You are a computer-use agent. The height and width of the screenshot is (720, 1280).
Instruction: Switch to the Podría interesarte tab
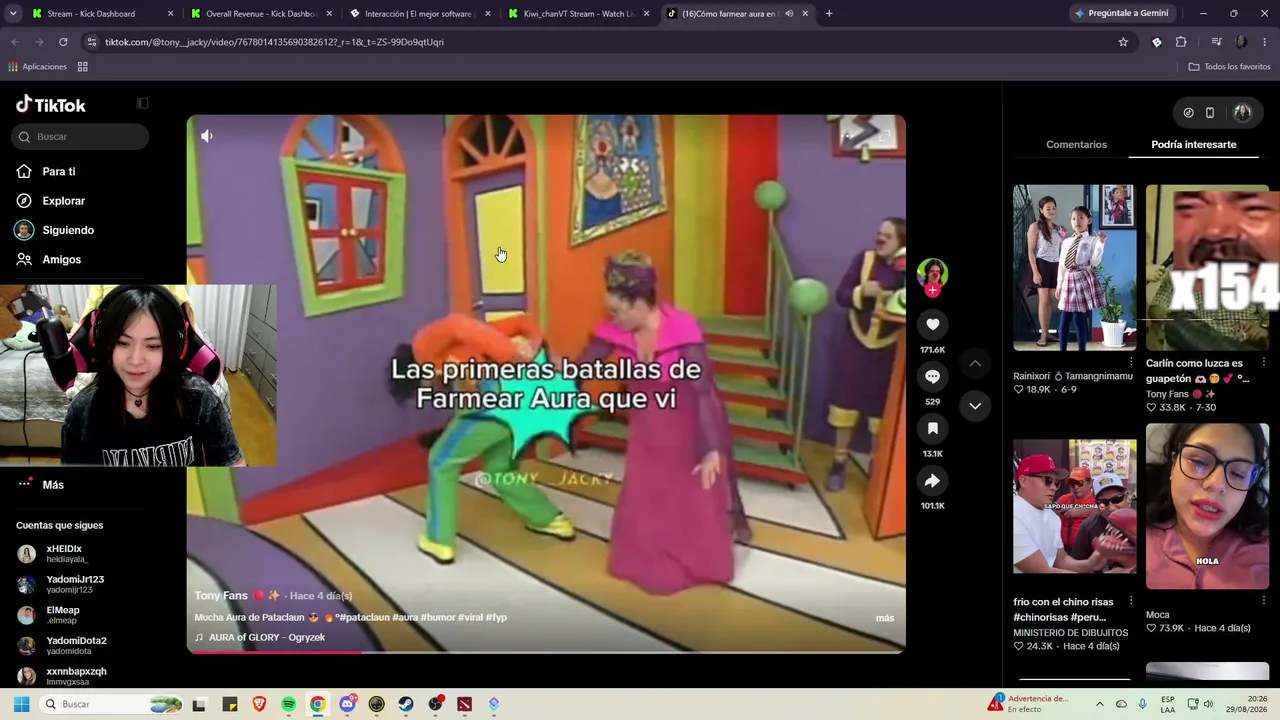click(x=1193, y=145)
